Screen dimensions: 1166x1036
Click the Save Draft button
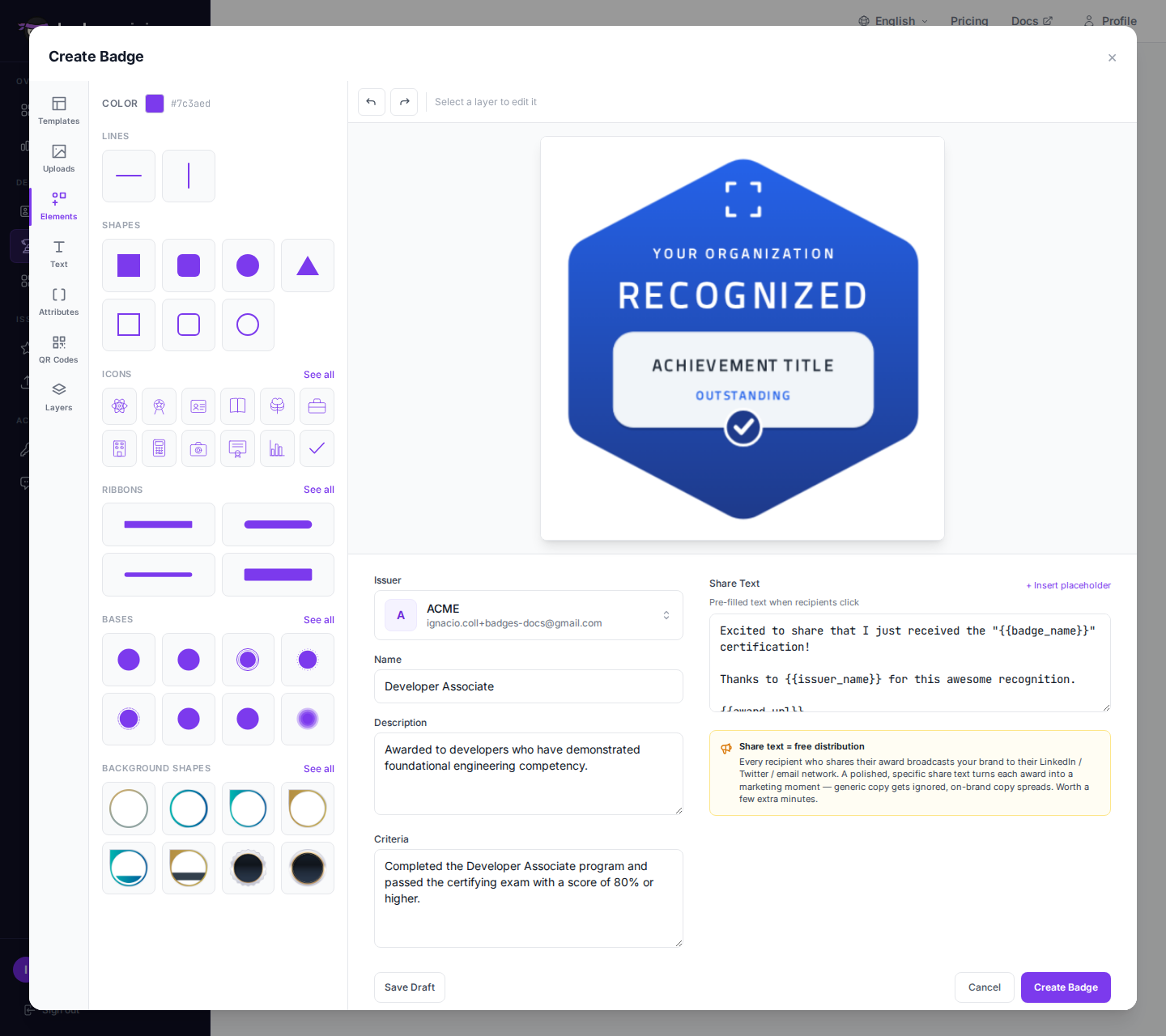[x=410, y=987]
